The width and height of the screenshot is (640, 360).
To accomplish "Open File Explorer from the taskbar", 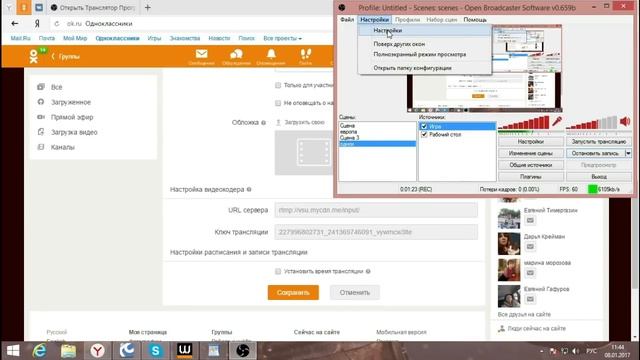I will tap(68, 351).
